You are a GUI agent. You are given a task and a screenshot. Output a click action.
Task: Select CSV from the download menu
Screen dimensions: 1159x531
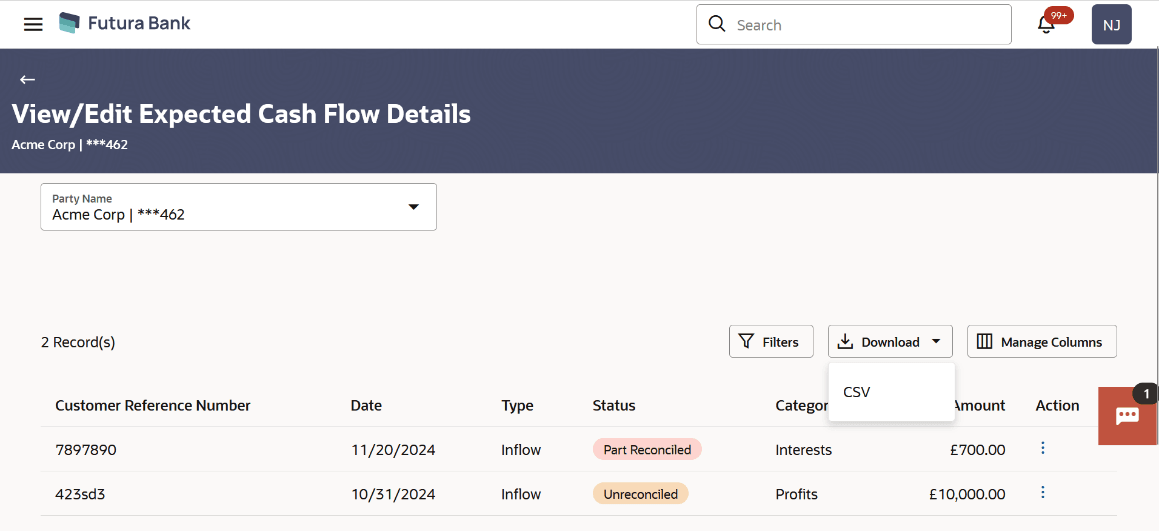[x=857, y=392]
